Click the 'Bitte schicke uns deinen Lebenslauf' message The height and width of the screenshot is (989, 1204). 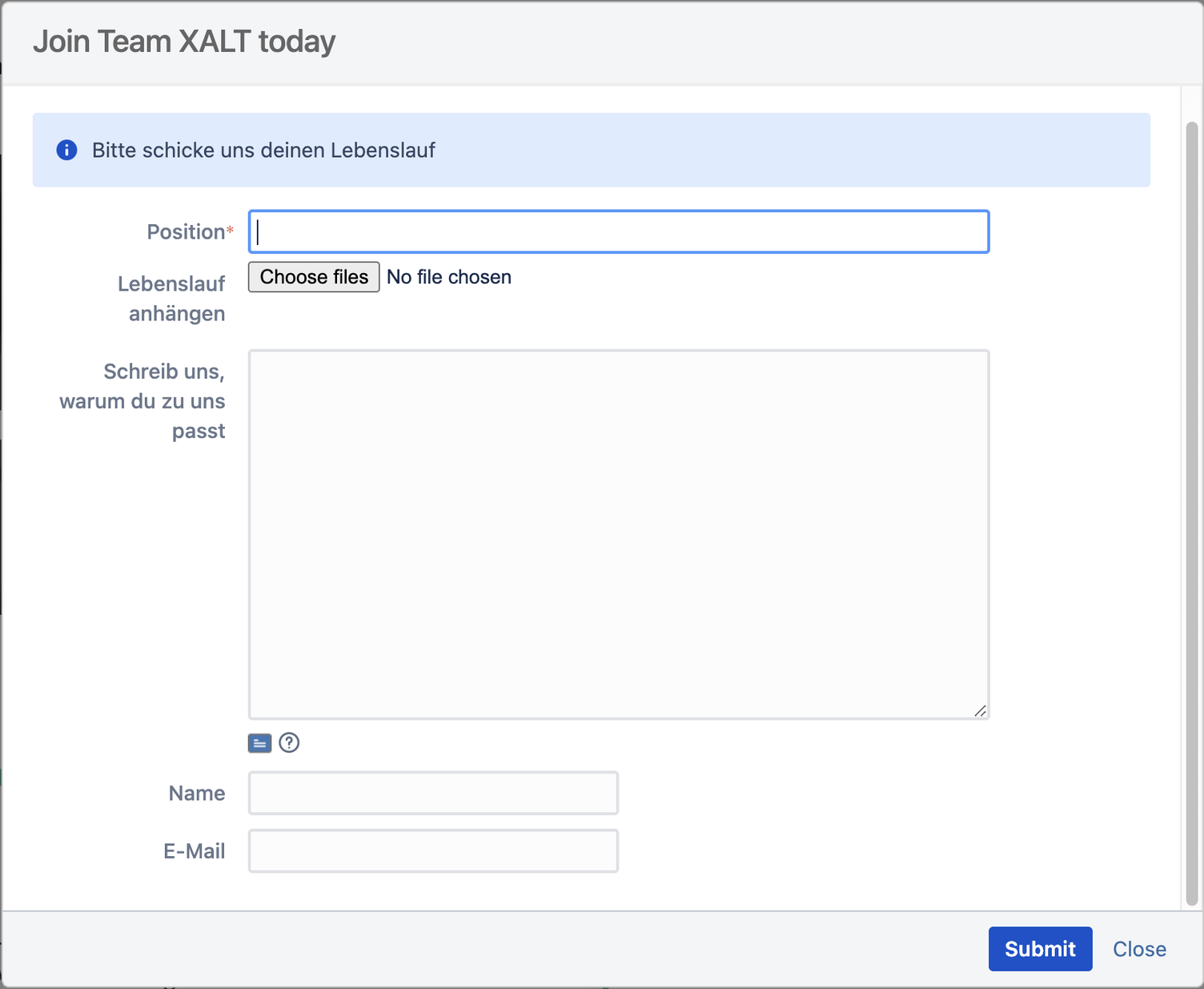(263, 150)
